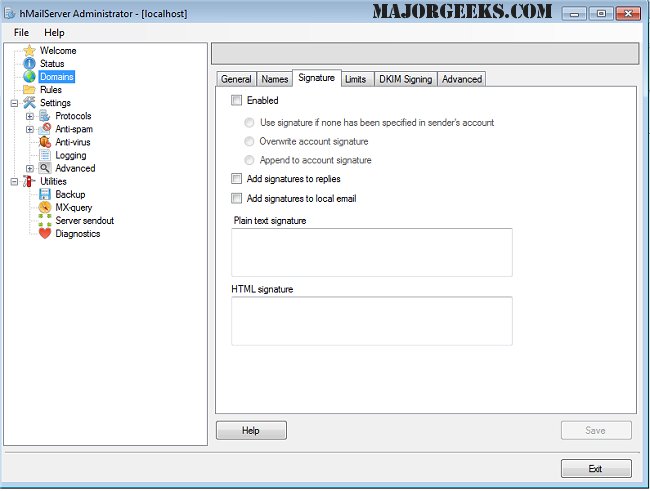Click the Exit button
Viewport: 650px width, 491px height.
[596, 469]
